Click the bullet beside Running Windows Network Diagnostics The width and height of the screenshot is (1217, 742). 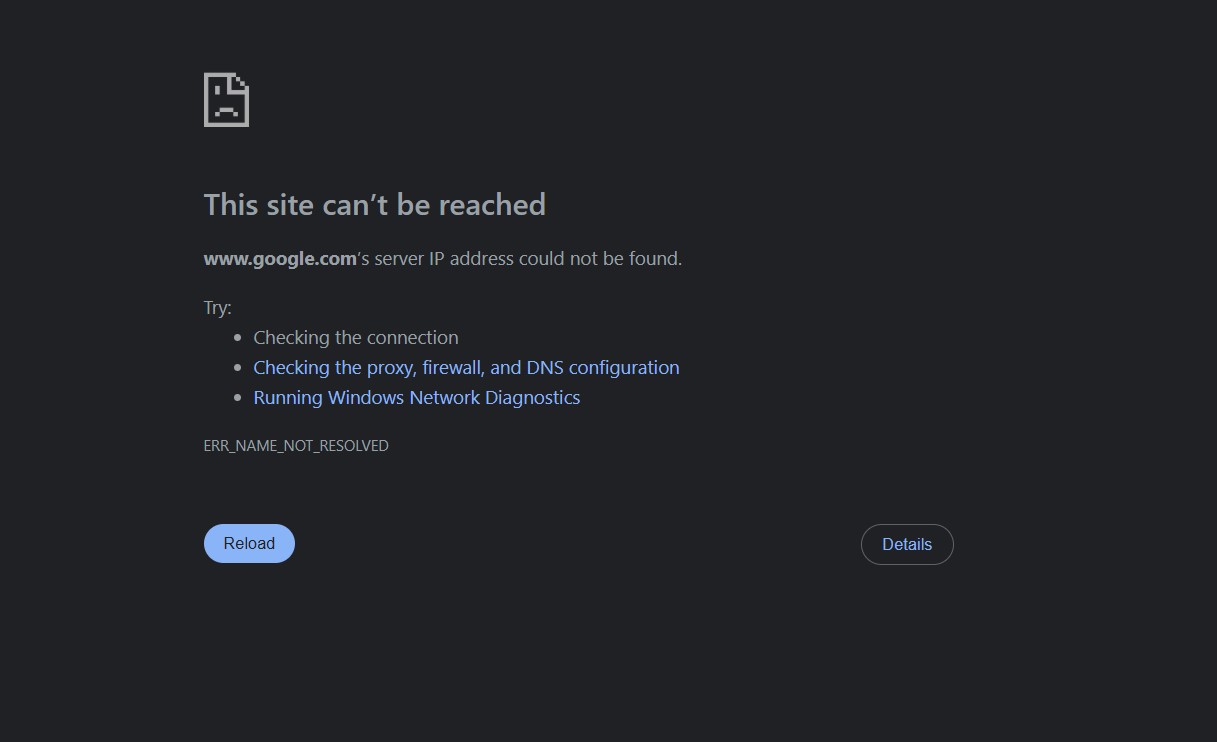237,398
